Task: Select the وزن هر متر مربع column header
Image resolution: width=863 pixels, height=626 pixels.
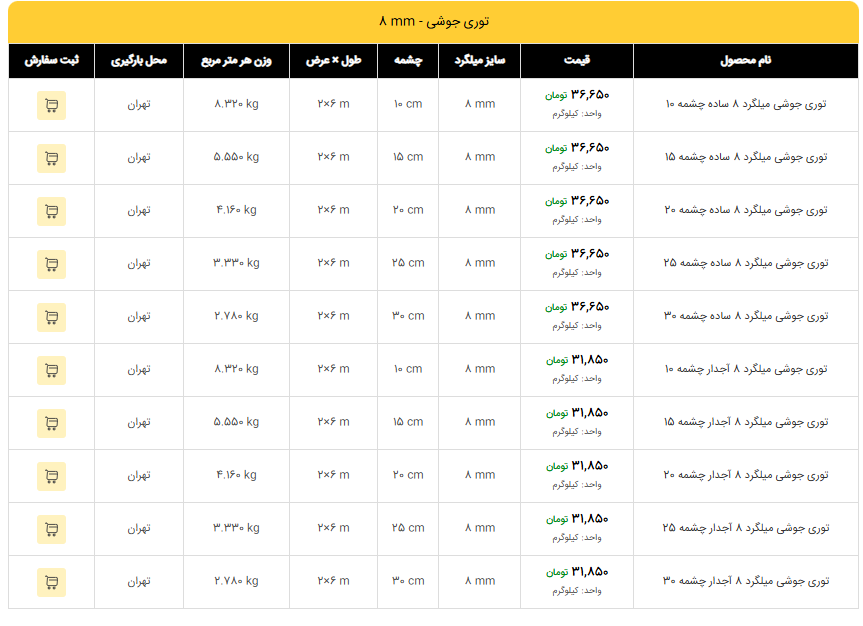Action: 236,61
